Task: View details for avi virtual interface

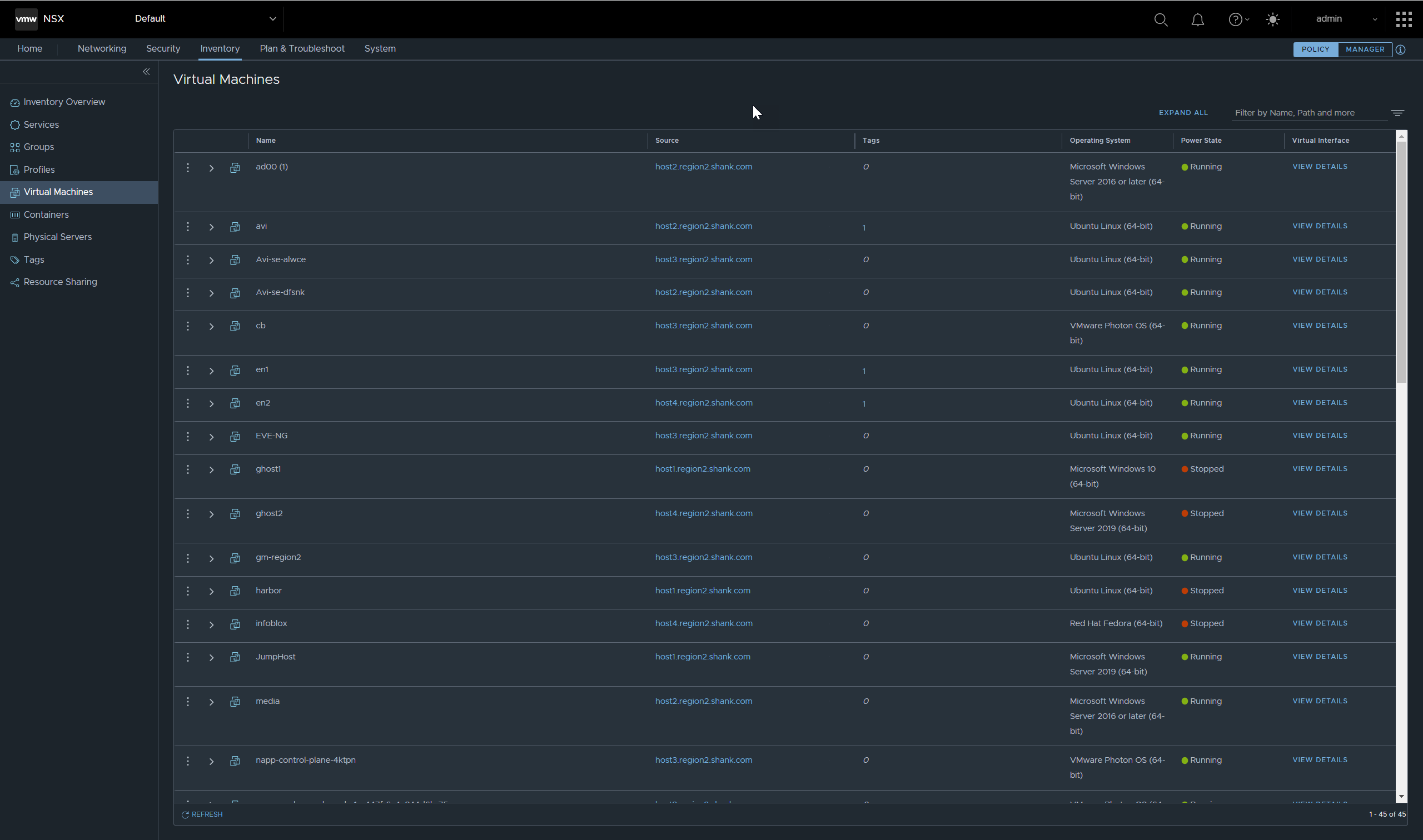Action: (1320, 226)
